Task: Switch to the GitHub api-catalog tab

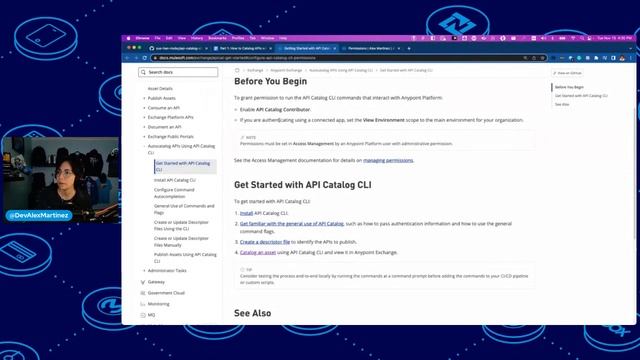Action: 178,48
